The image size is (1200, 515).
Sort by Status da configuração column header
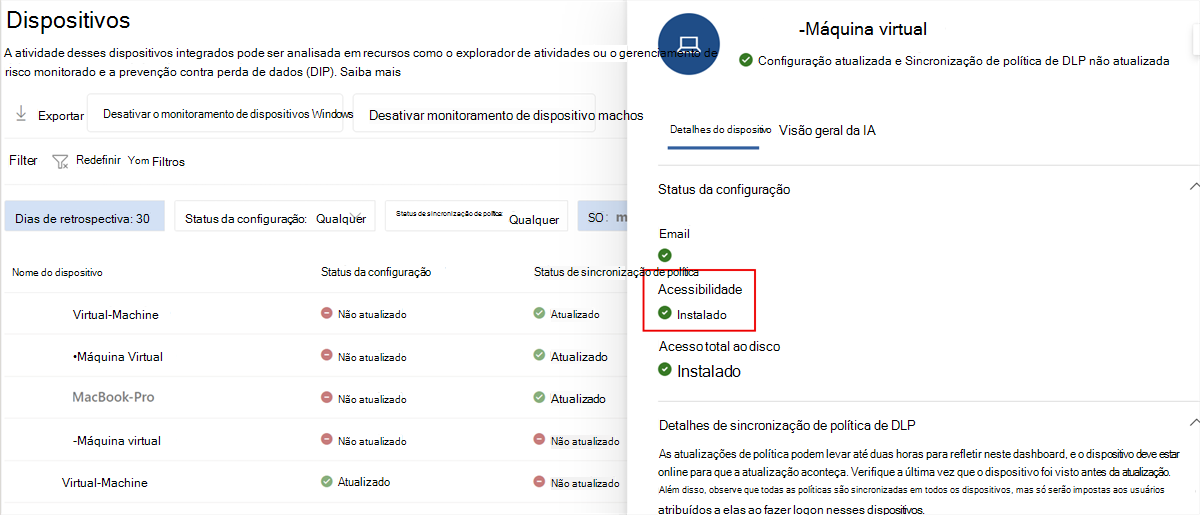click(376, 271)
